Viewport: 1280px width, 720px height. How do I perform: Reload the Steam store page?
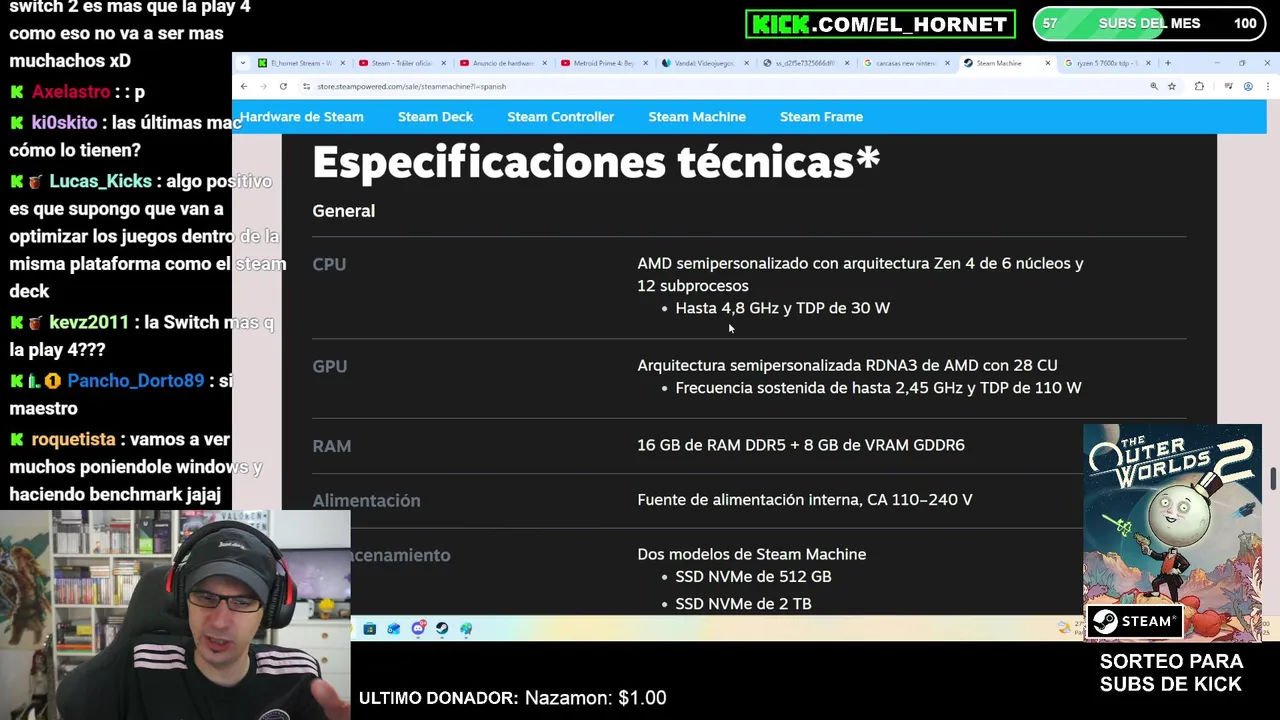(283, 86)
